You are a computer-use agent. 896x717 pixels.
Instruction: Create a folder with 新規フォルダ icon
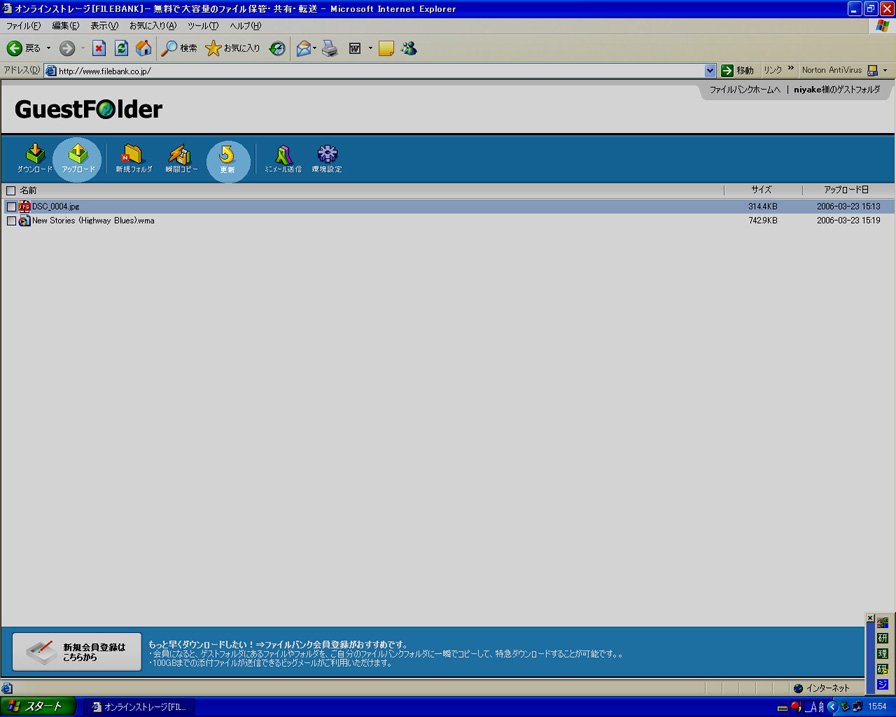[133, 158]
